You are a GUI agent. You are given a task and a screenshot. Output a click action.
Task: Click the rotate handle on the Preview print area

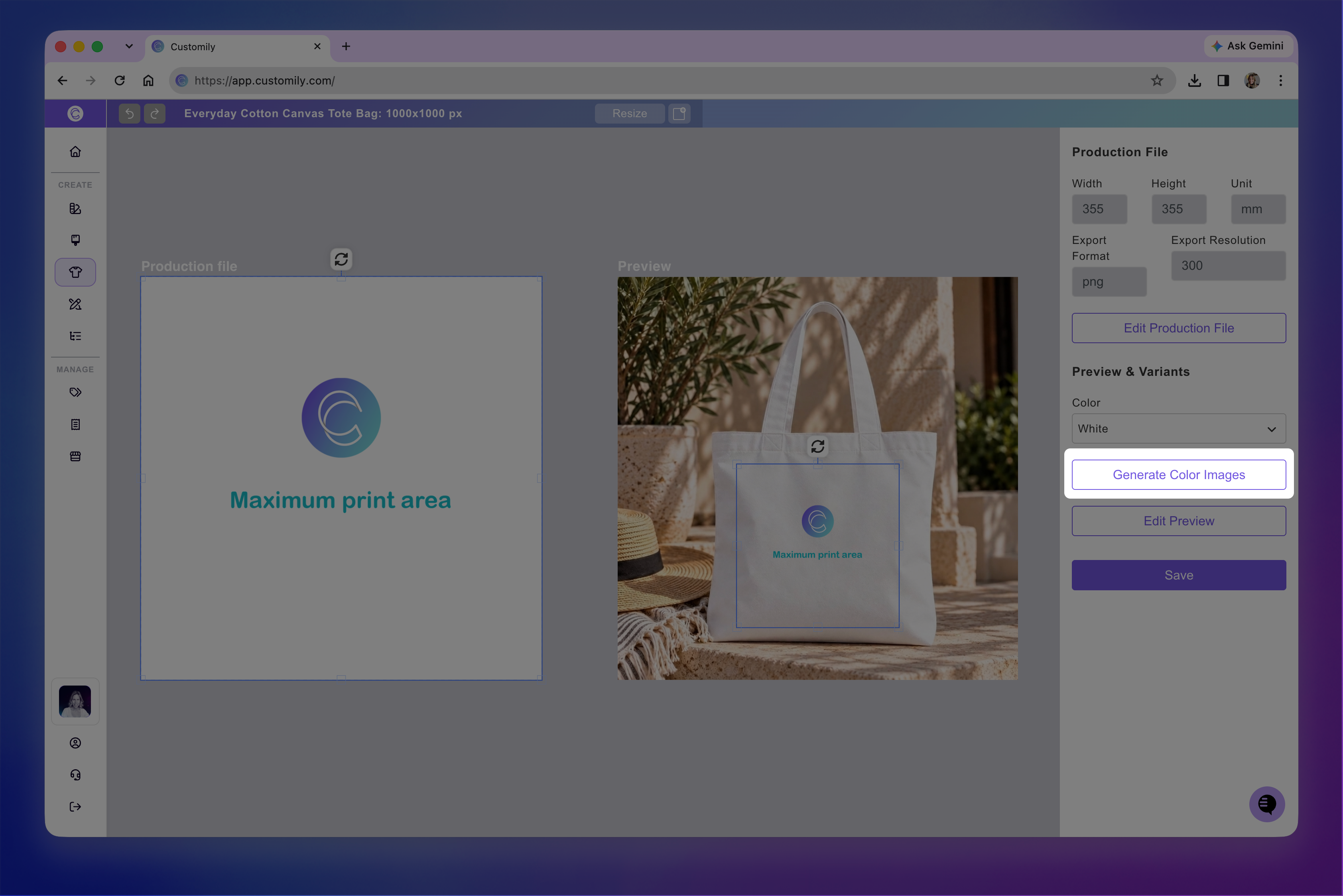click(x=817, y=446)
